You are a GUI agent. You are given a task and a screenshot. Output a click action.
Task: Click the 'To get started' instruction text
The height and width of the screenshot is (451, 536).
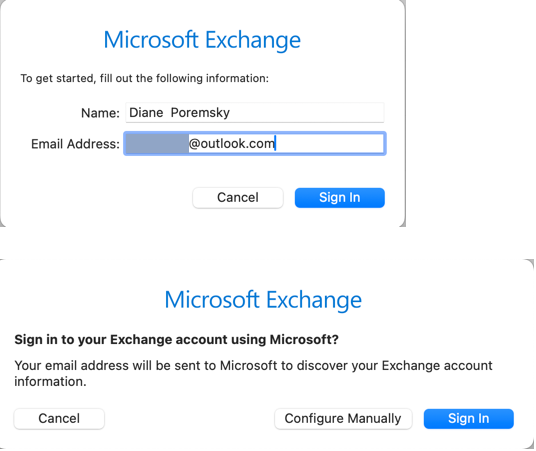(x=145, y=78)
